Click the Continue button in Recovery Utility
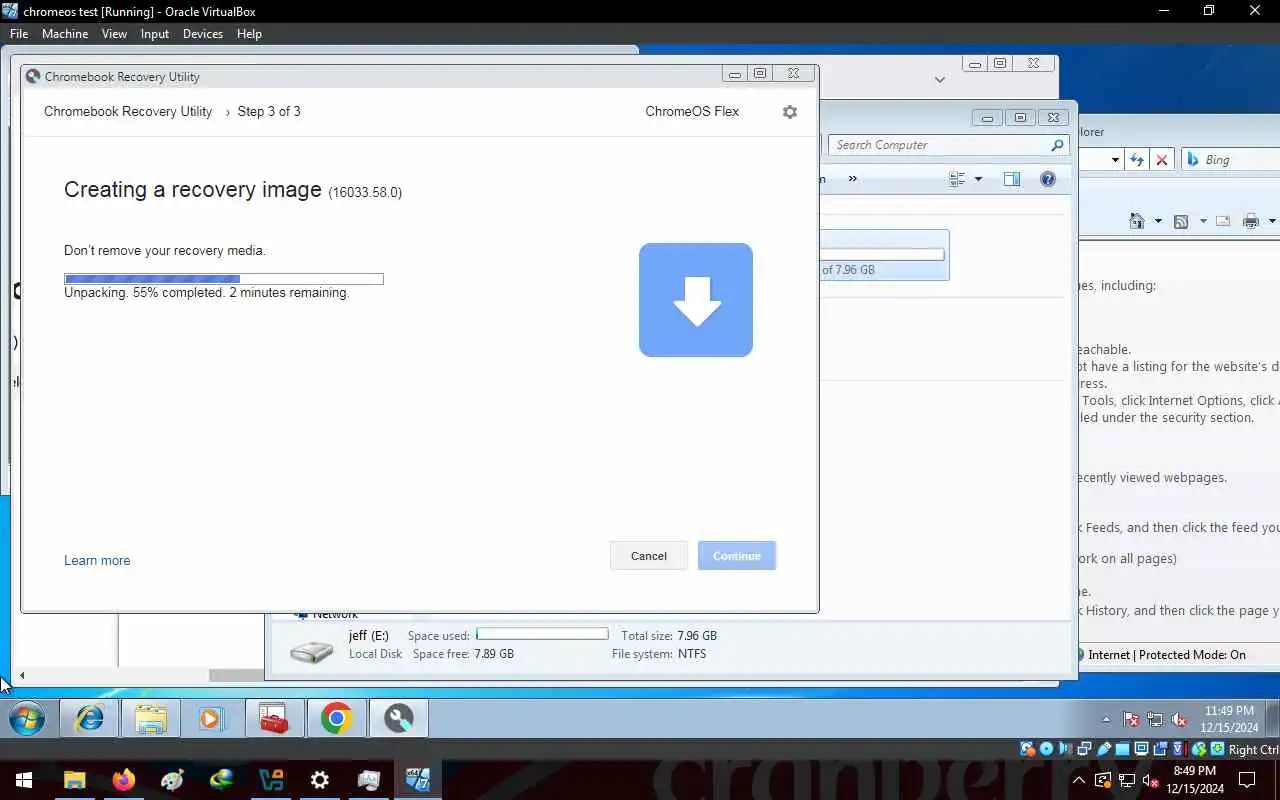 point(737,556)
